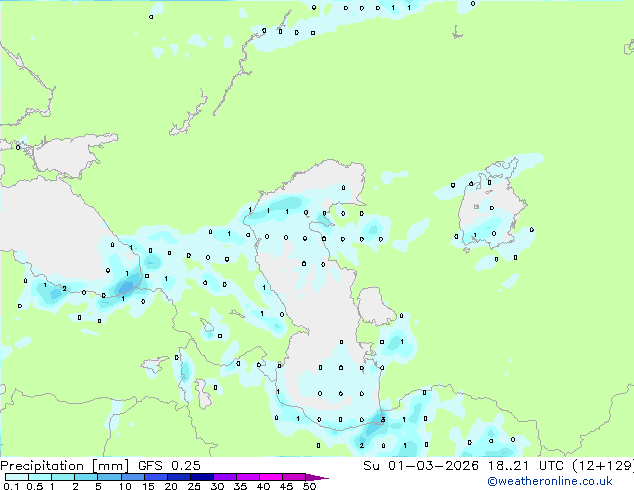Click the 'Precipitation [mm]' title text
The width and height of the screenshot is (634, 490).
[x=64, y=466]
